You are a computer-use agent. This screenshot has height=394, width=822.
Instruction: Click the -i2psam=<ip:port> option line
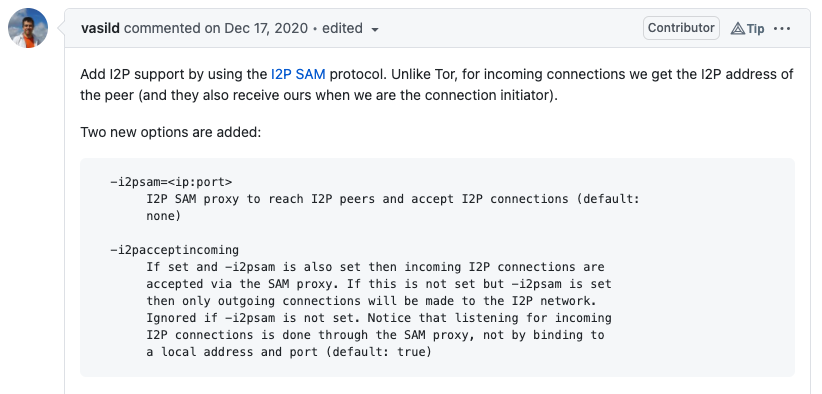[x=171, y=182]
